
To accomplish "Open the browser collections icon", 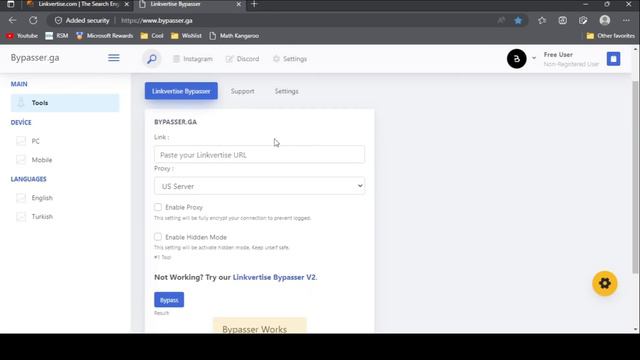I will click(562, 20).
